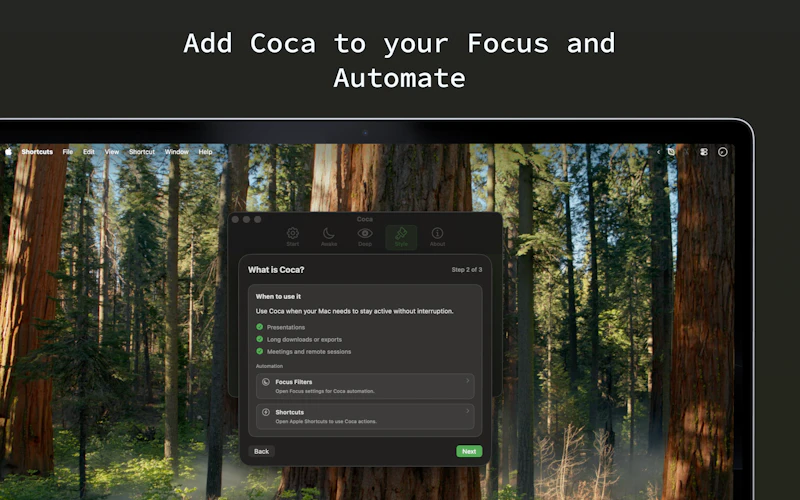Open the File menu

(x=67, y=152)
